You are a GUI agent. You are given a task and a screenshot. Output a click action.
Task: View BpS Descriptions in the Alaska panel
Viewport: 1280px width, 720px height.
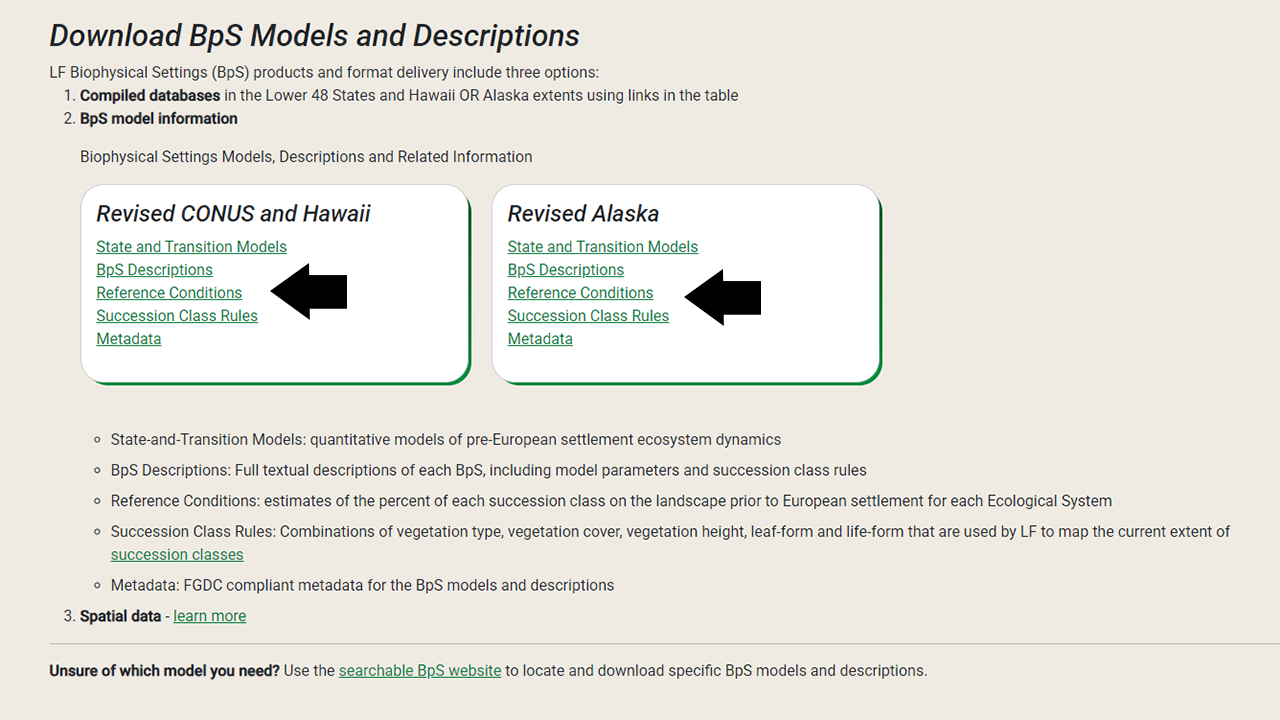pyautogui.click(x=565, y=269)
